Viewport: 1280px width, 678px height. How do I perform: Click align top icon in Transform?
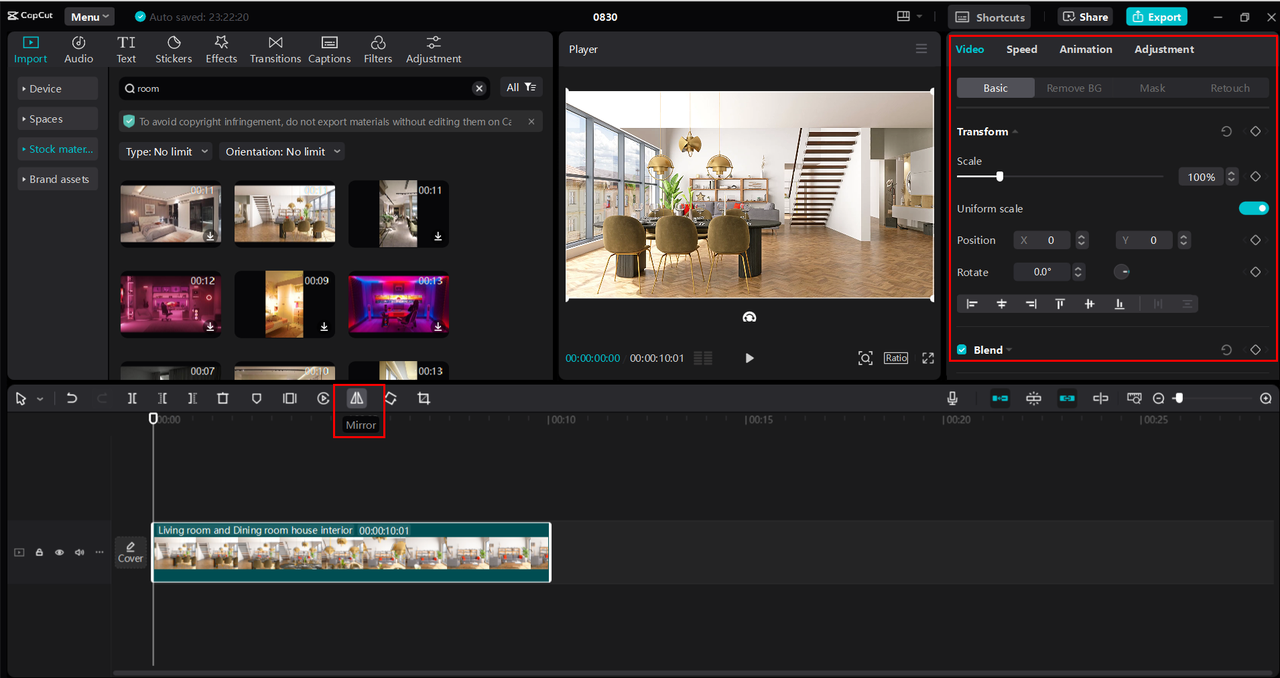[1060, 304]
